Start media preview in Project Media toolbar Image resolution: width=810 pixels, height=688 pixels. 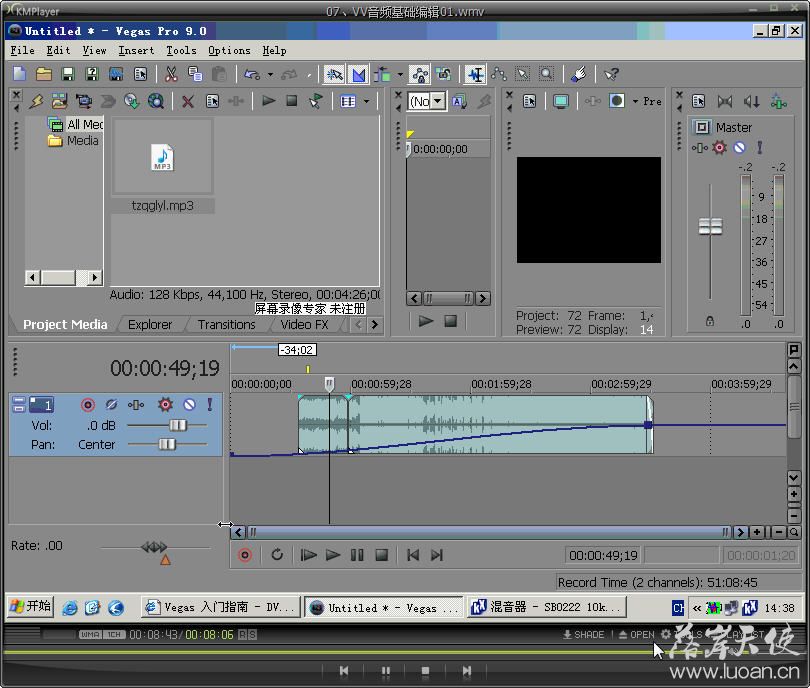point(268,101)
